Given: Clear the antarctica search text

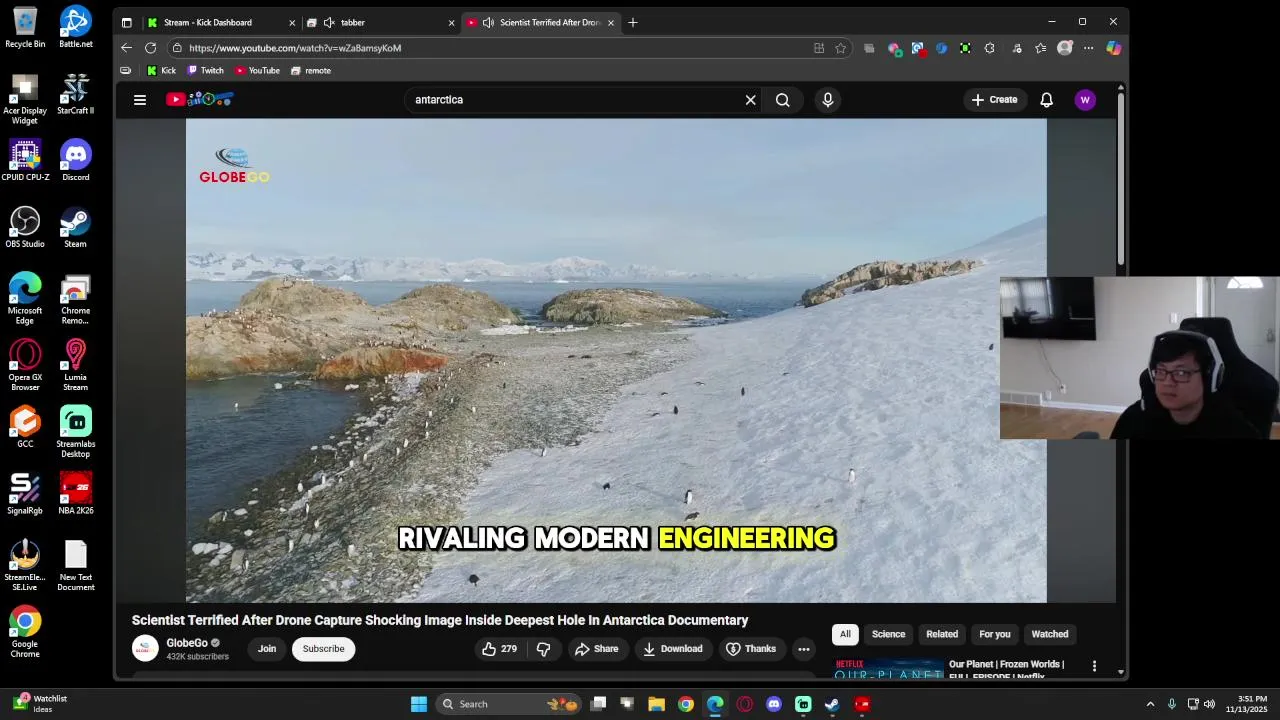Looking at the screenshot, I should click(750, 100).
